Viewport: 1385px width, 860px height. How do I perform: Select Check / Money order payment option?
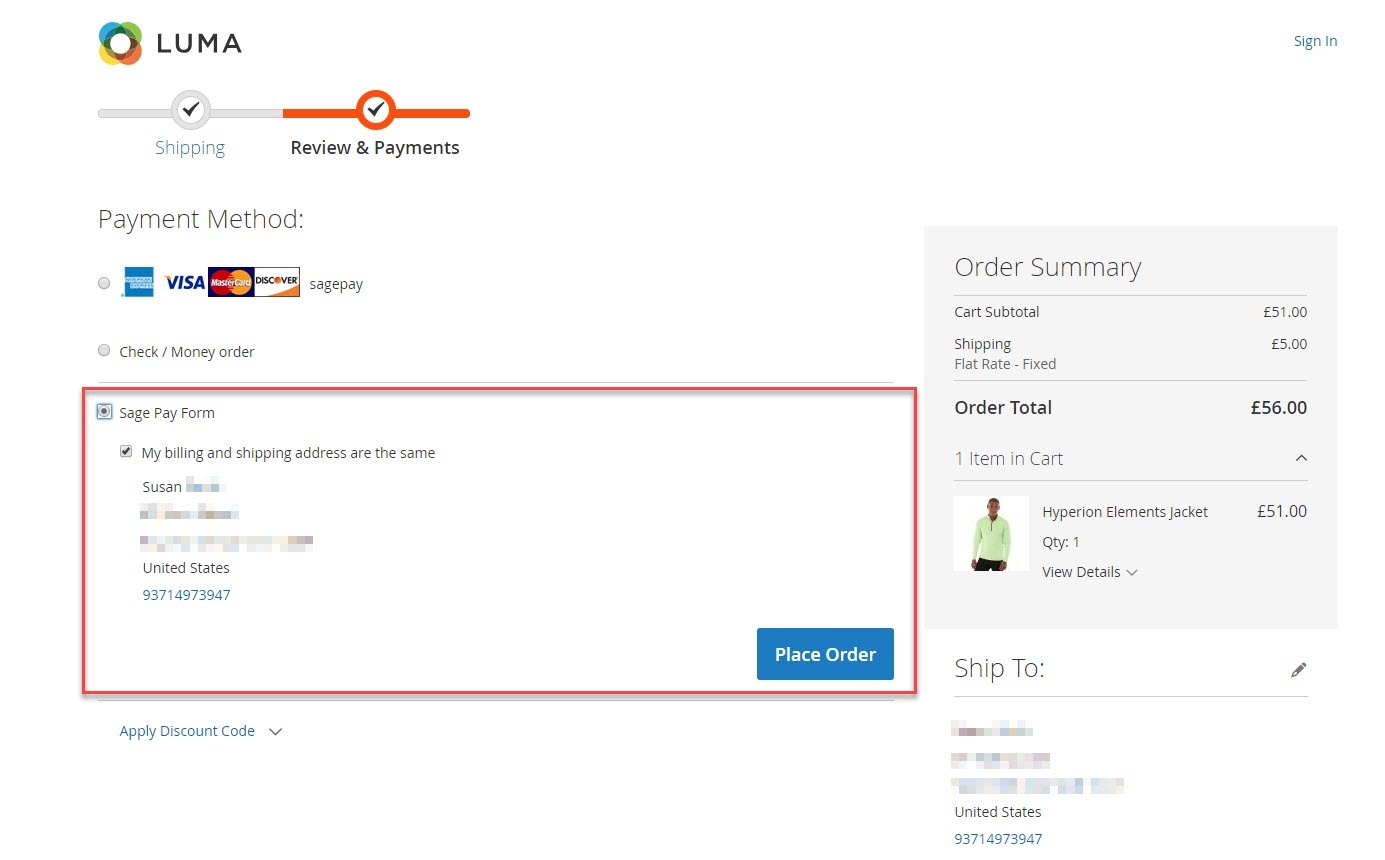click(x=104, y=351)
